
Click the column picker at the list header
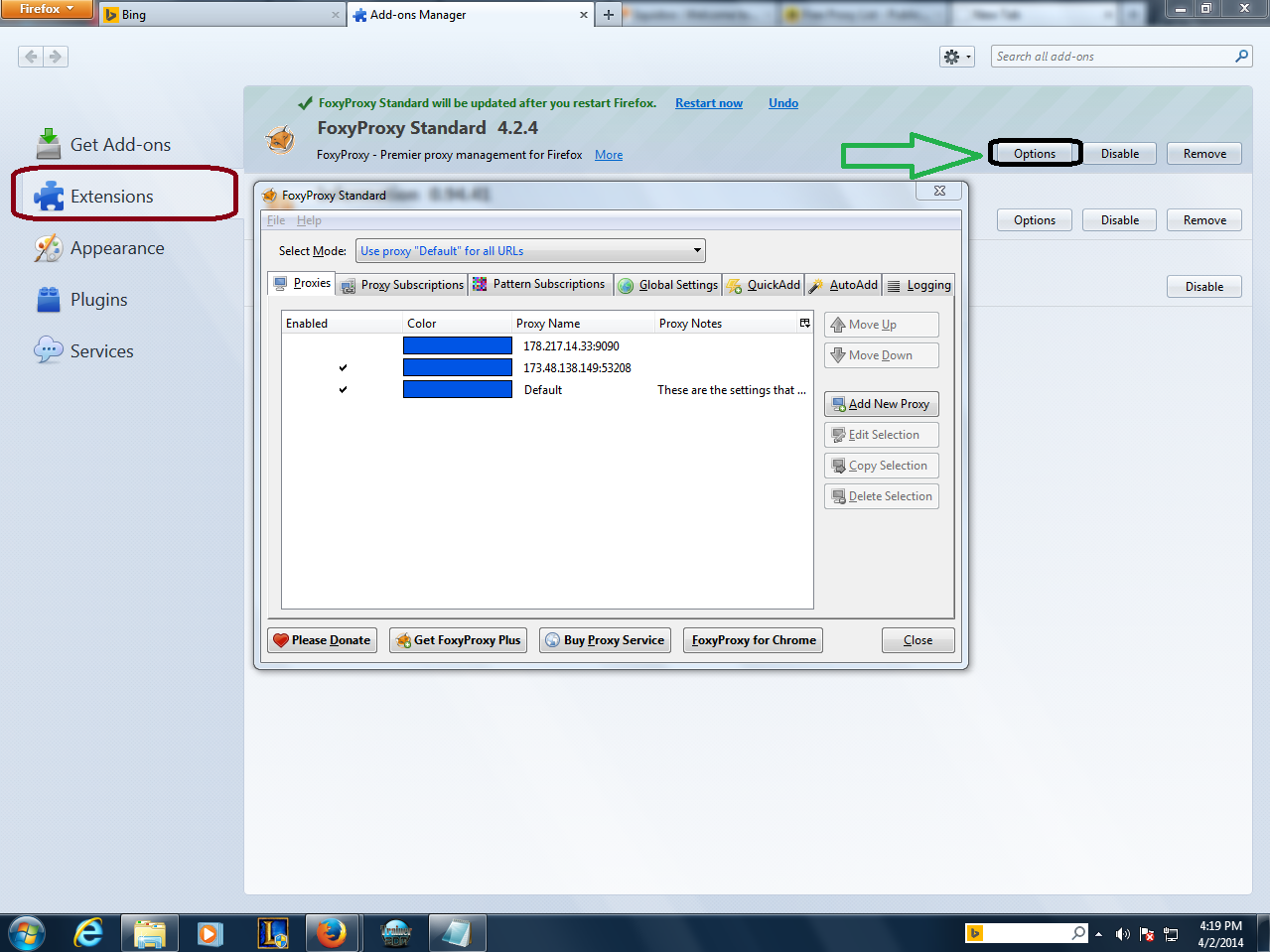point(804,323)
